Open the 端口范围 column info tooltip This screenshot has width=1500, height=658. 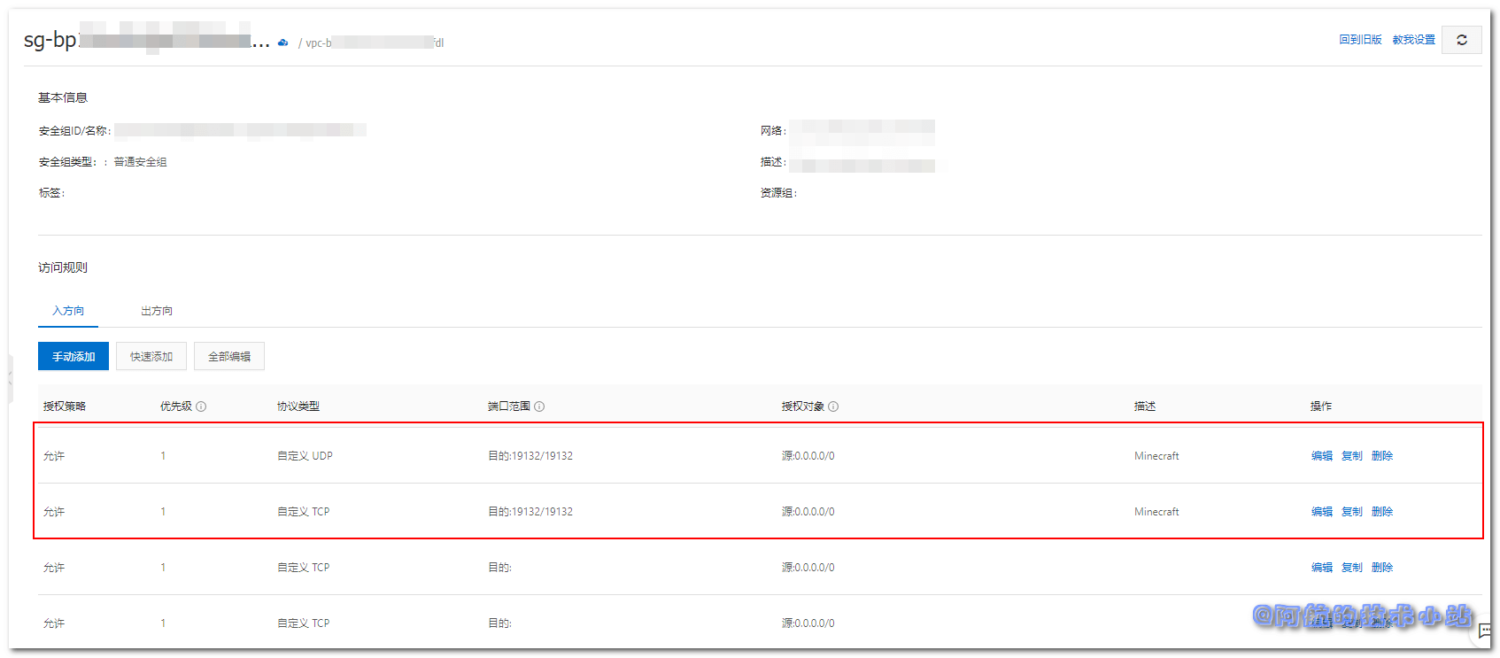click(x=539, y=406)
